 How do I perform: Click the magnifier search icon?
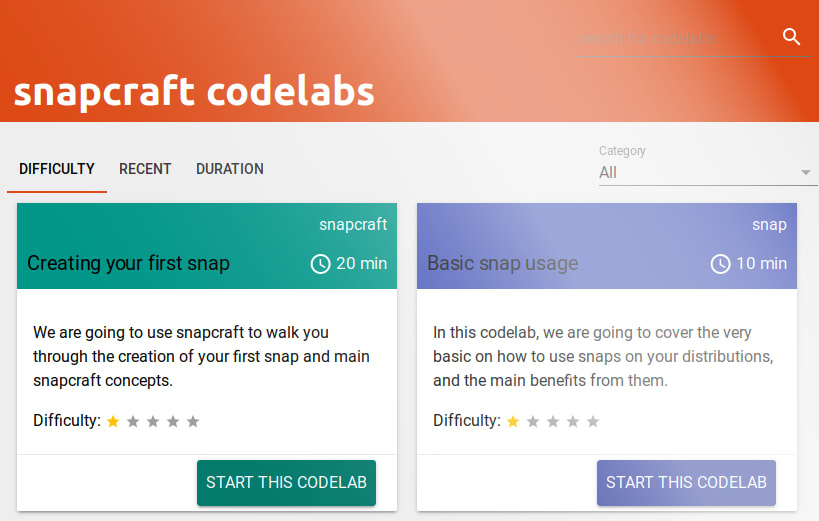coord(791,37)
